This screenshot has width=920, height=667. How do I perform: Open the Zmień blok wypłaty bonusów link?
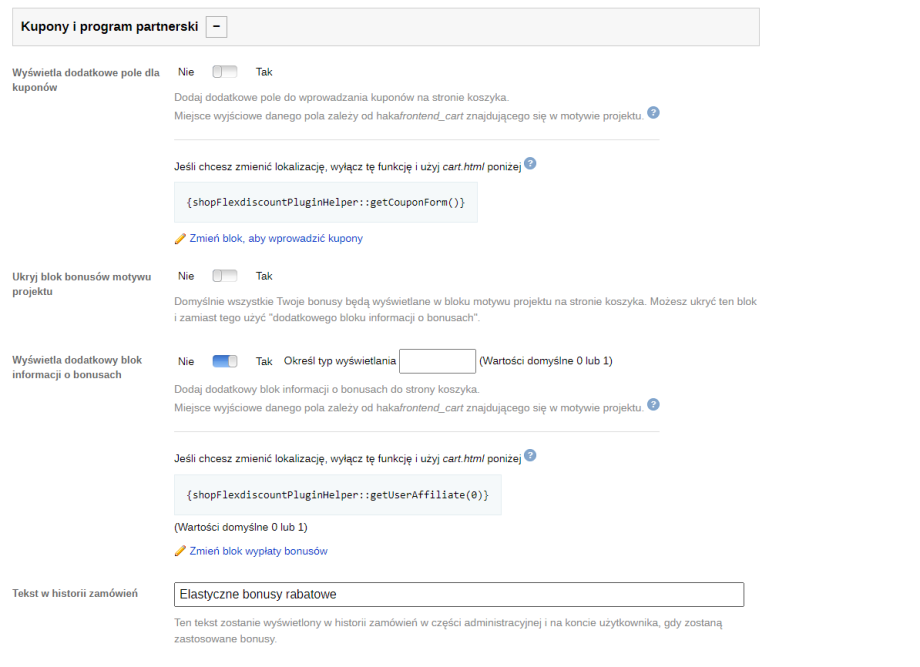[x=258, y=551]
